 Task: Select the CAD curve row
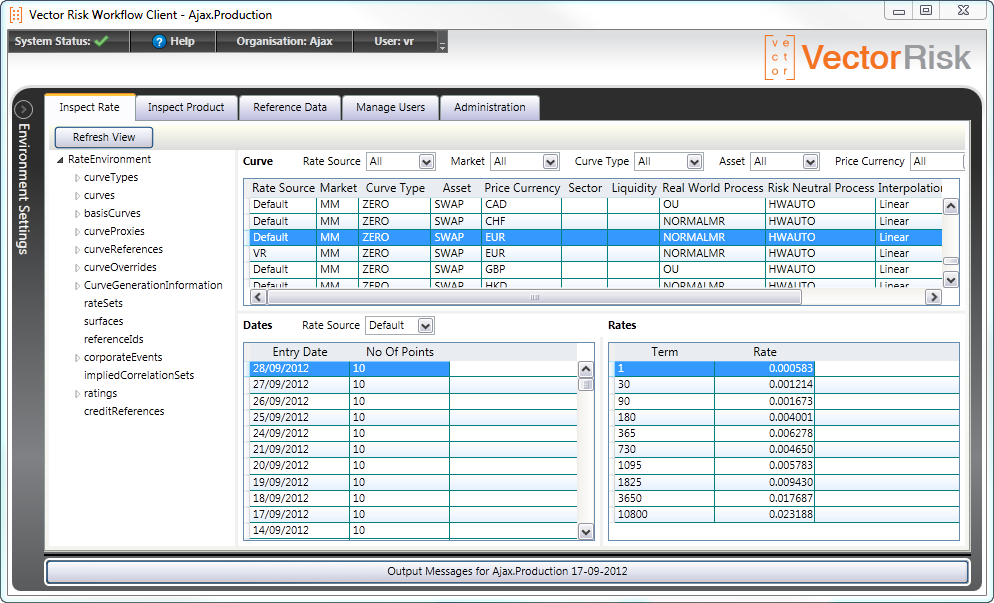595,204
